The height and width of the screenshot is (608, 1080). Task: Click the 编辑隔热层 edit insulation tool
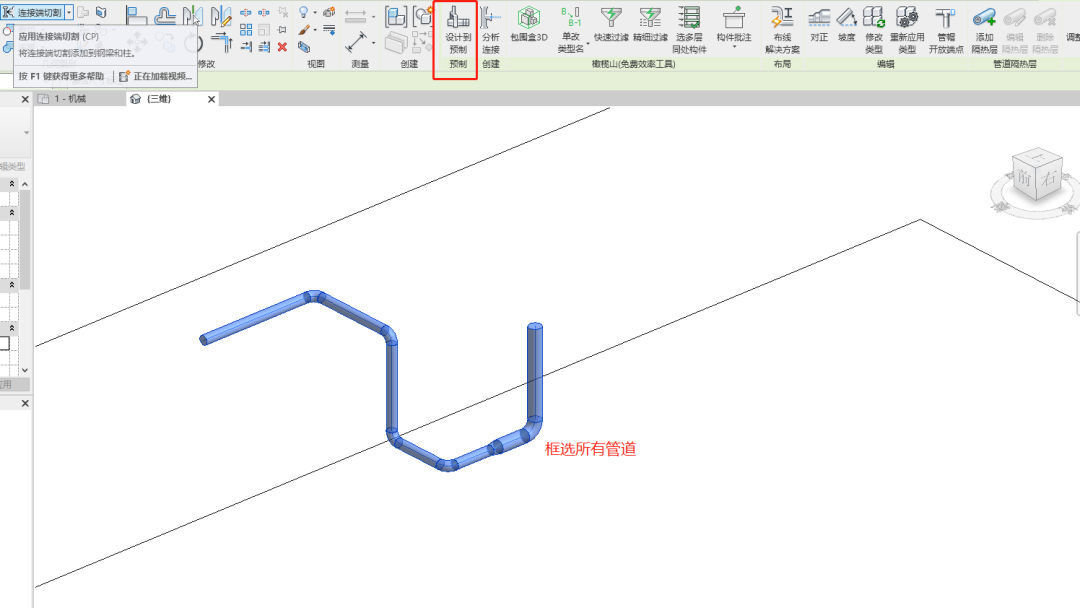coord(1015,30)
